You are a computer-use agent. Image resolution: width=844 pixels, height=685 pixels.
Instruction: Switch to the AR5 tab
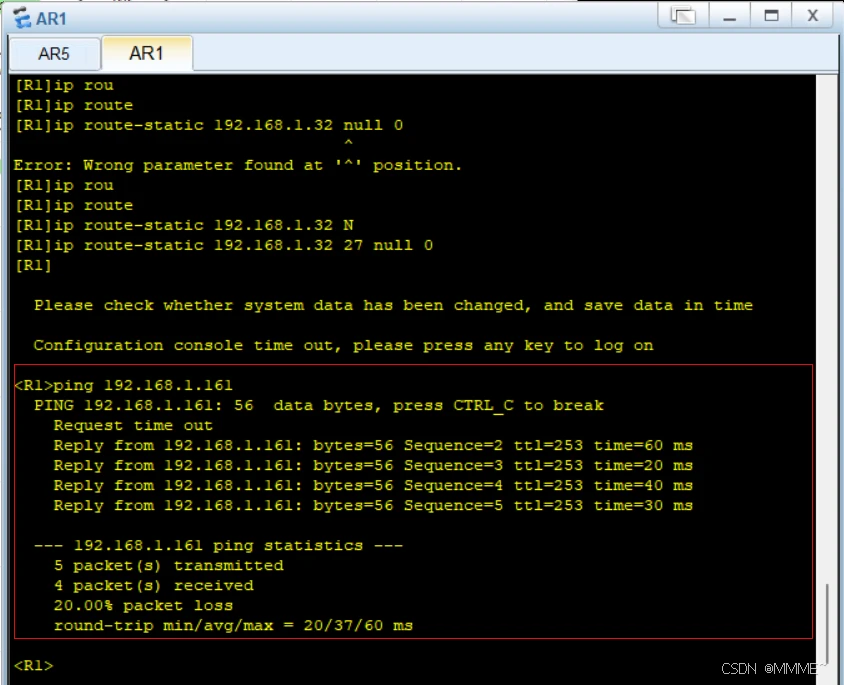pos(54,54)
